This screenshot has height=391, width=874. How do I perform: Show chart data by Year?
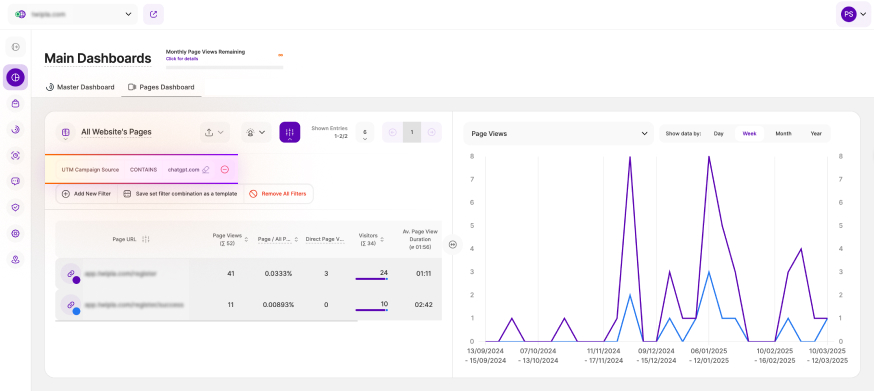point(816,134)
